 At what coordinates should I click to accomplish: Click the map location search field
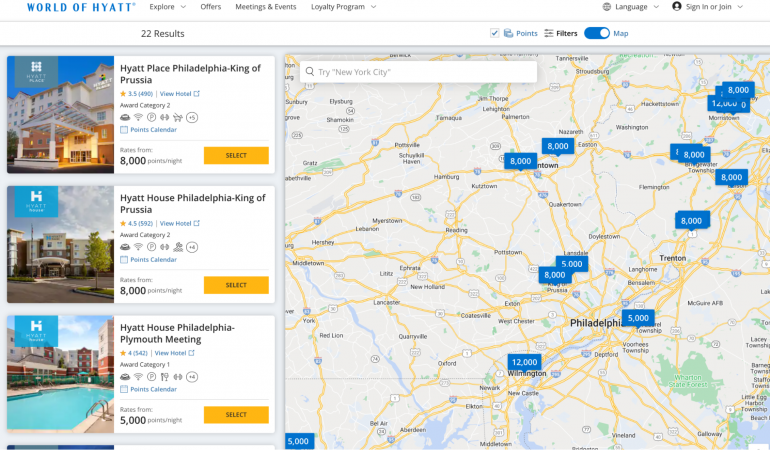coord(420,72)
